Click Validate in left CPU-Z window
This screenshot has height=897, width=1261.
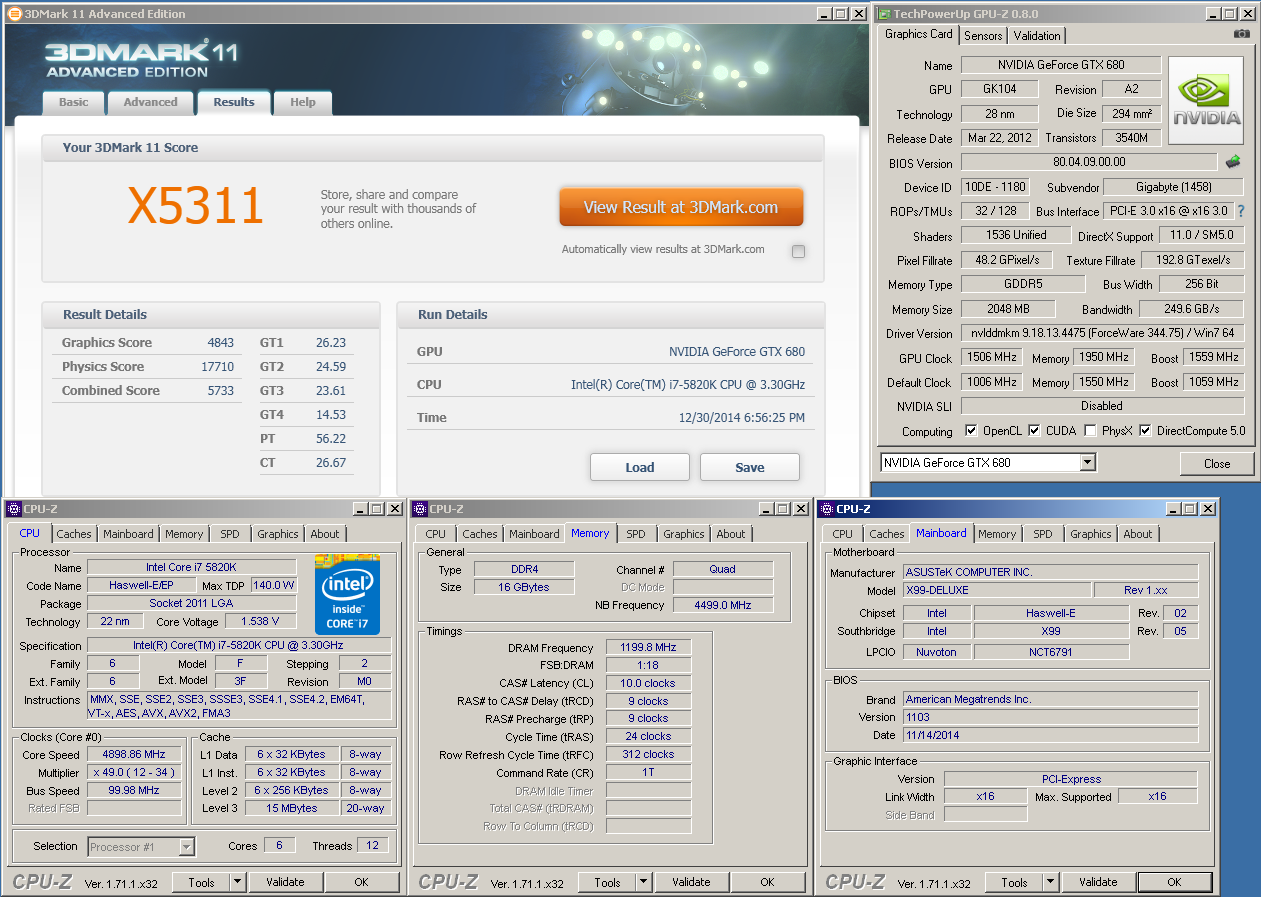(285, 882)
